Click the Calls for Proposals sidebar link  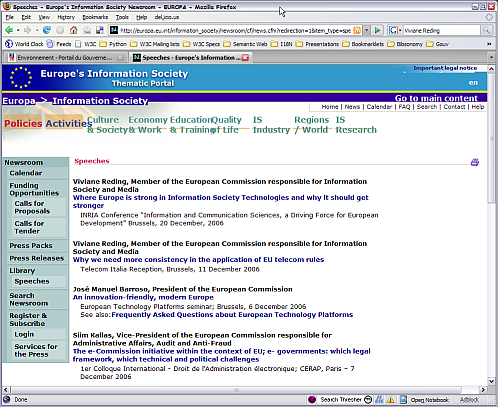32,207
